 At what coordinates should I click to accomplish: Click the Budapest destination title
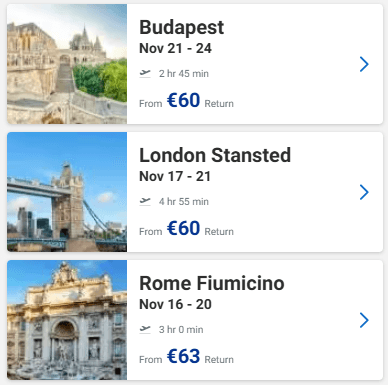click(x=182, y=27)
